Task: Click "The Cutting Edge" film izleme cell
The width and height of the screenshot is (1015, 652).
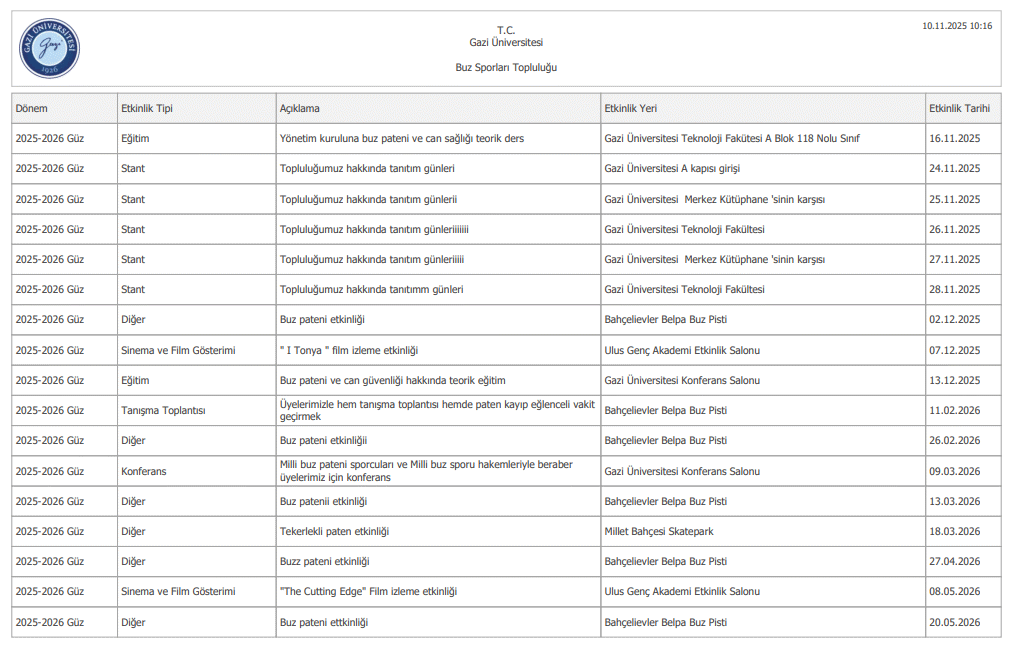Action: point(368,592)
